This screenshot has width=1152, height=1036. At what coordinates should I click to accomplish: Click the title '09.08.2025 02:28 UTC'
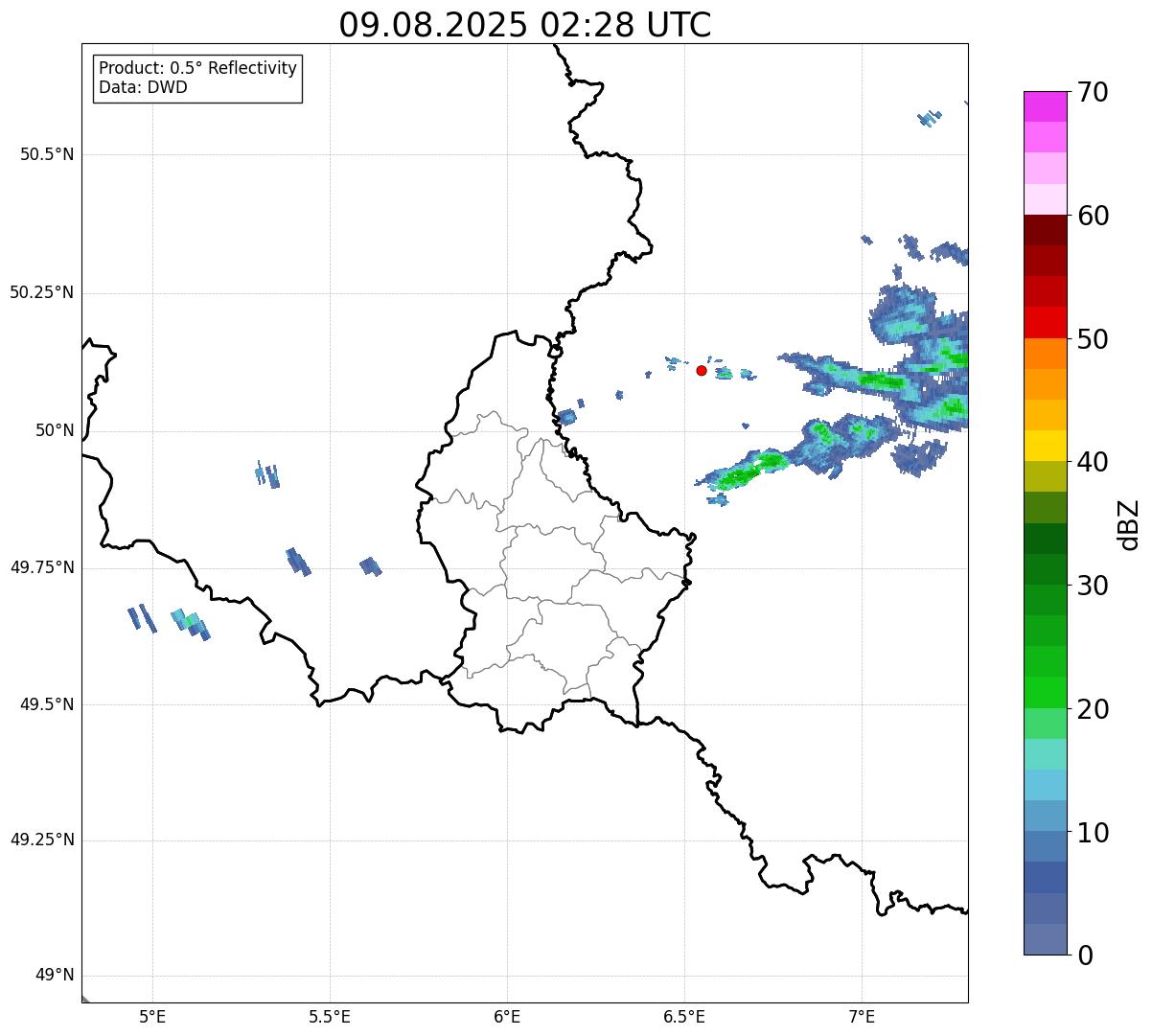click(x=525, y=25)
